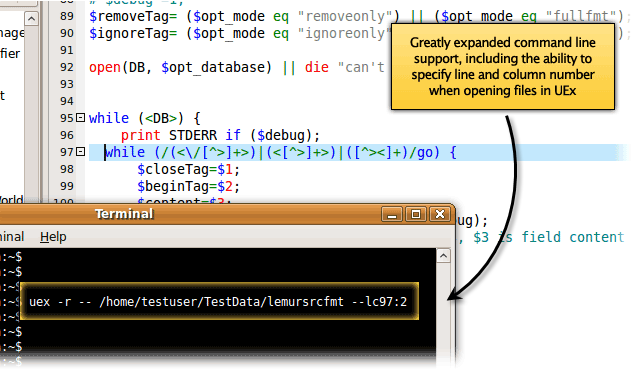Click the open keyword on line 92
This screenshot has width=637, height=372.
pos(105,67)
